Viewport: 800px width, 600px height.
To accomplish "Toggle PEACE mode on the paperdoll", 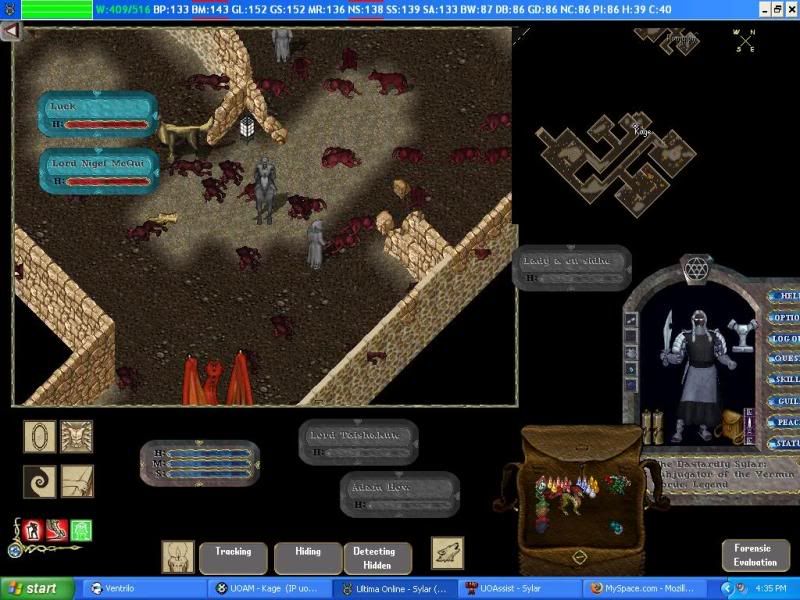I will click(x=785, y=422).
